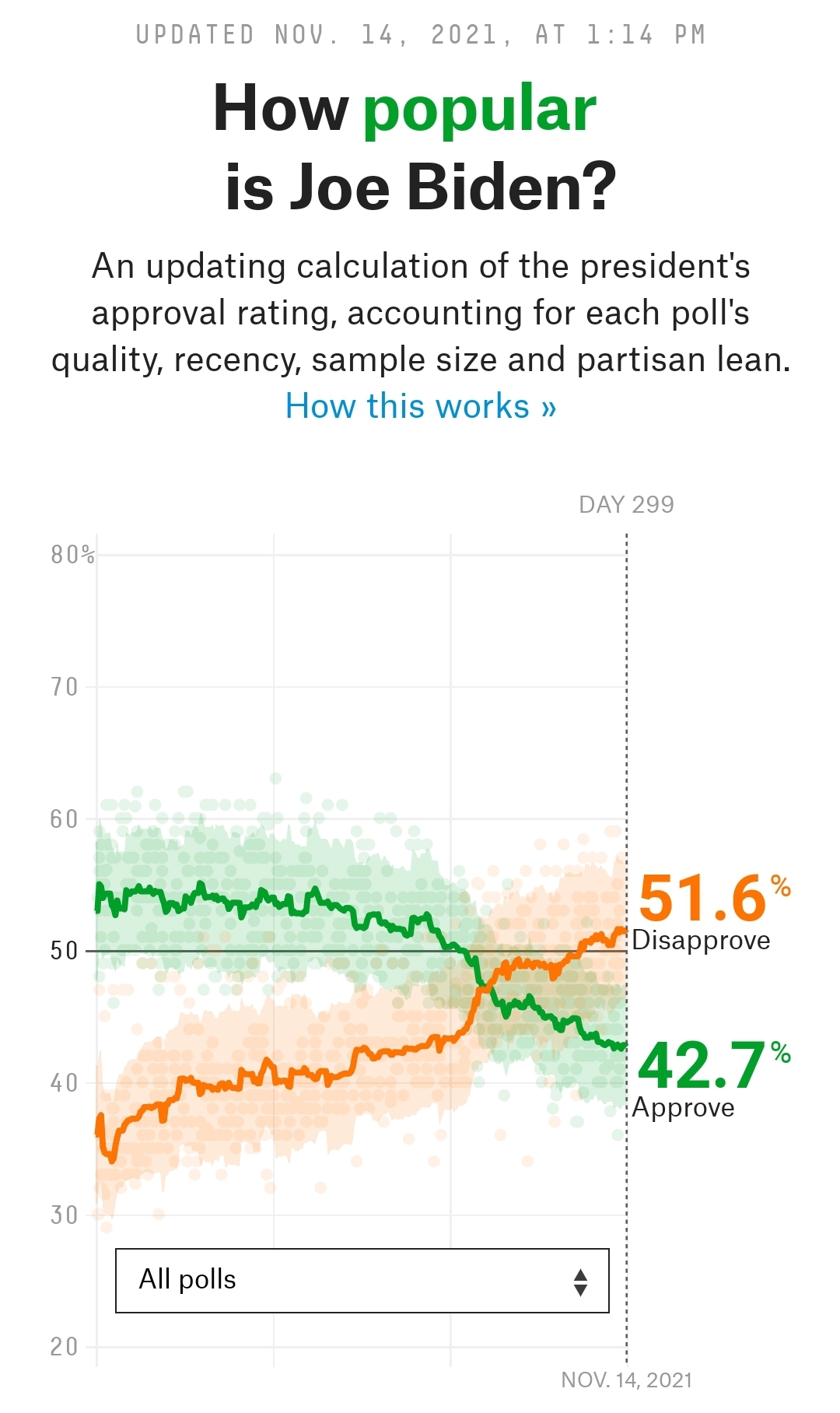Select the 42.7% approve figure
The image size is (840, 1413).
pos(702,1065)
